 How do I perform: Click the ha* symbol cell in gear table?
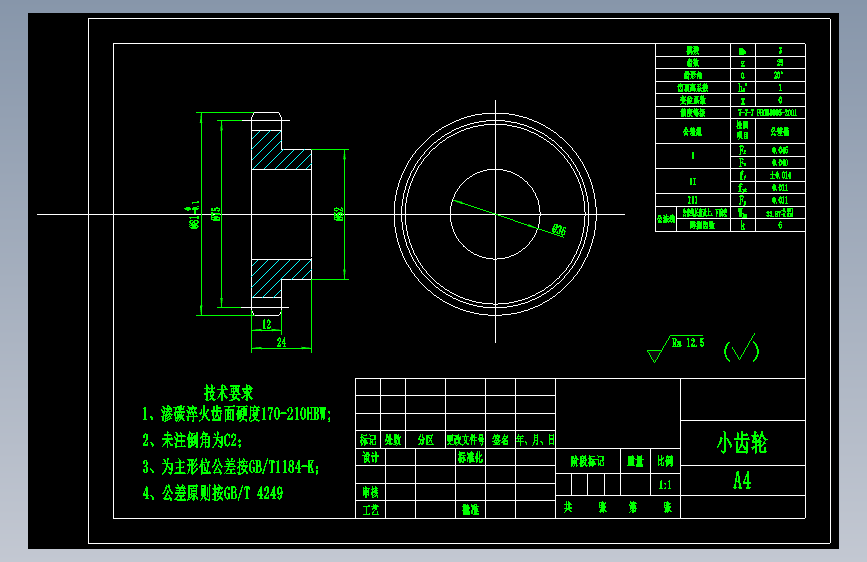[743, 87]
